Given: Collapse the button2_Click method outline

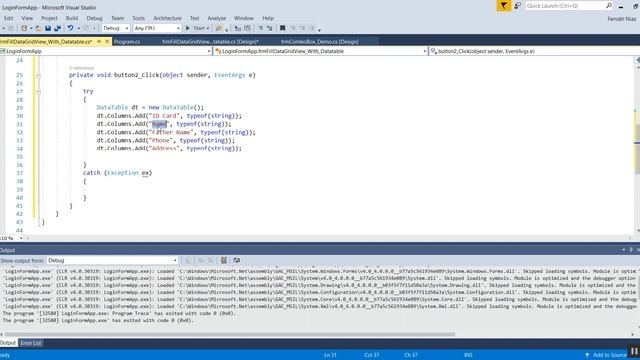Looking at the screenshot, I should click(x=38, y=76).
